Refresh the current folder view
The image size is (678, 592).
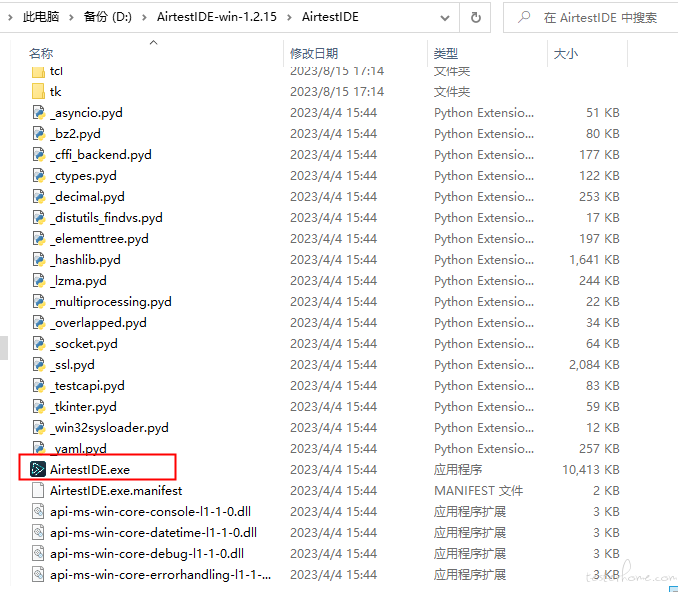[475, 17]
